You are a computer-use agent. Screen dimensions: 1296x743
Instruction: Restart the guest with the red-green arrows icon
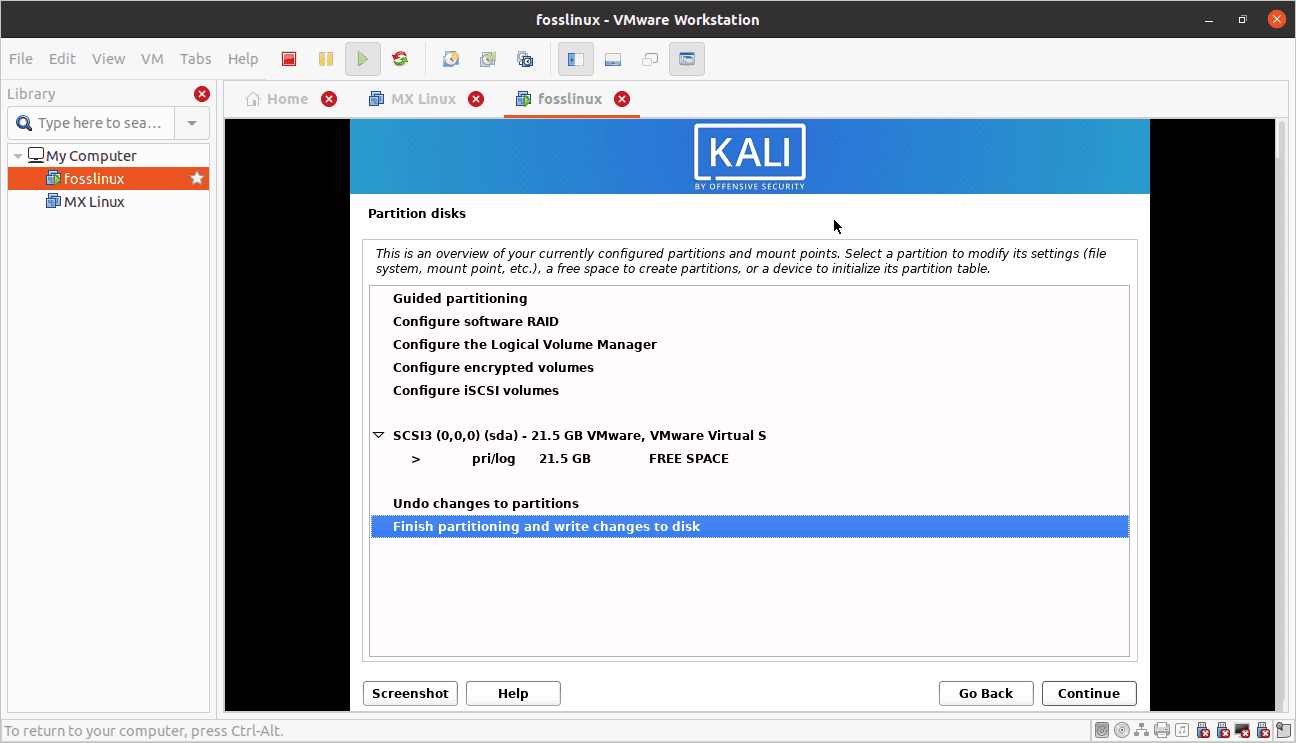[x=400, y=59]
